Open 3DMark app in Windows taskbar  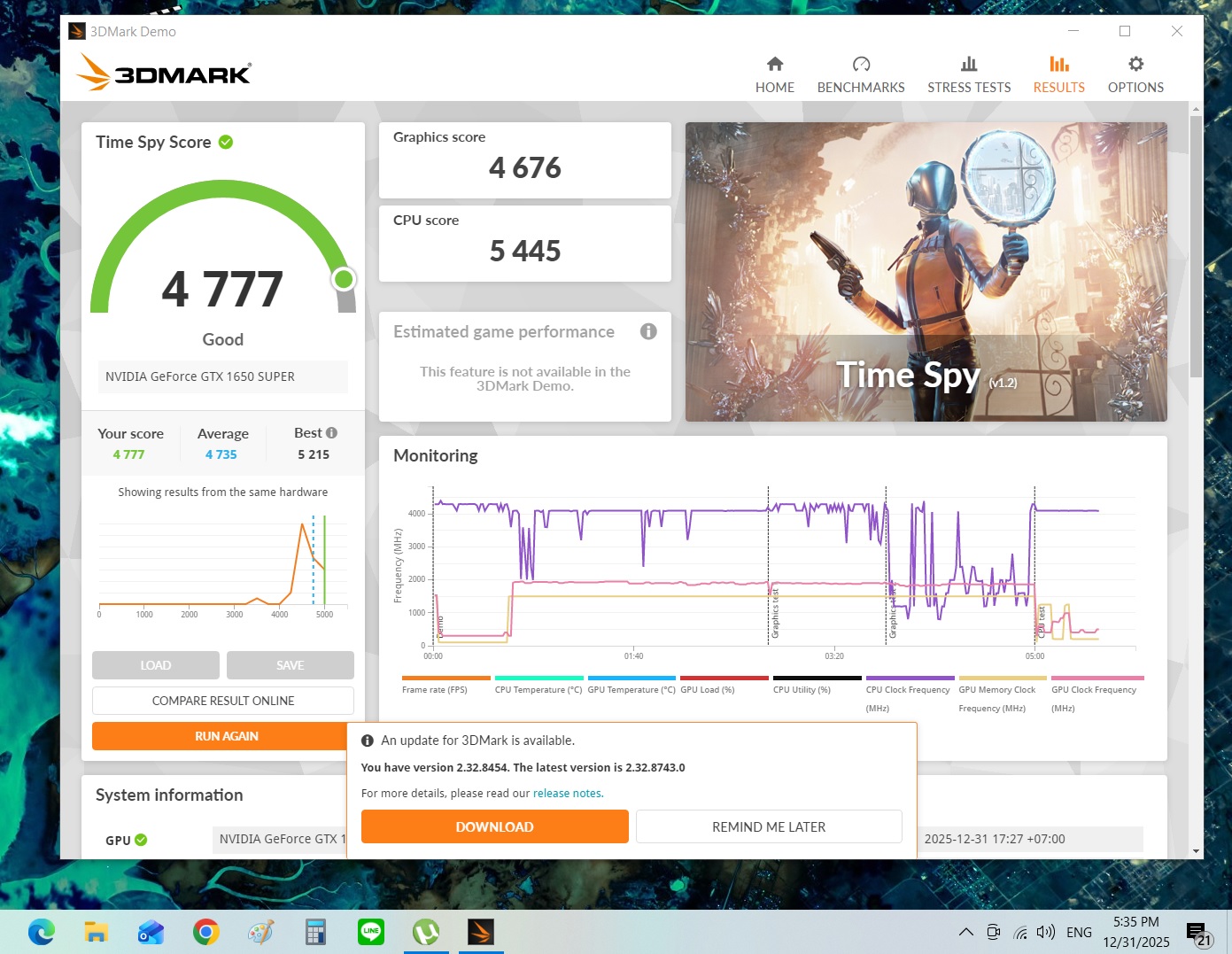click(481, 932)
